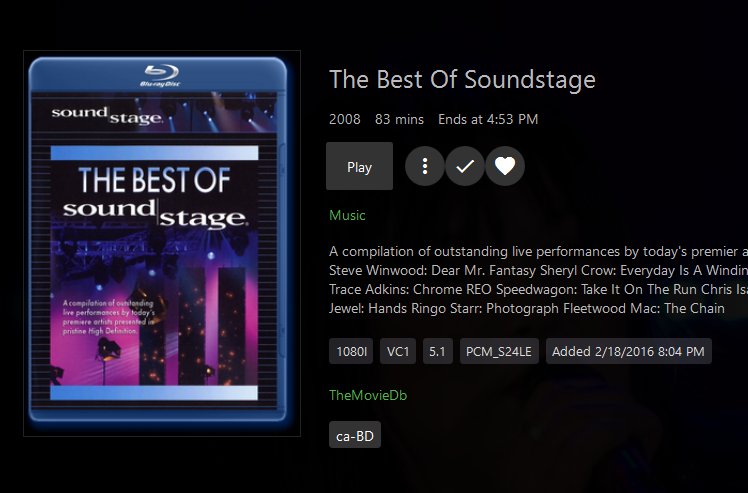Click the Blu-ray Disc logo on cover

[160, 75]
